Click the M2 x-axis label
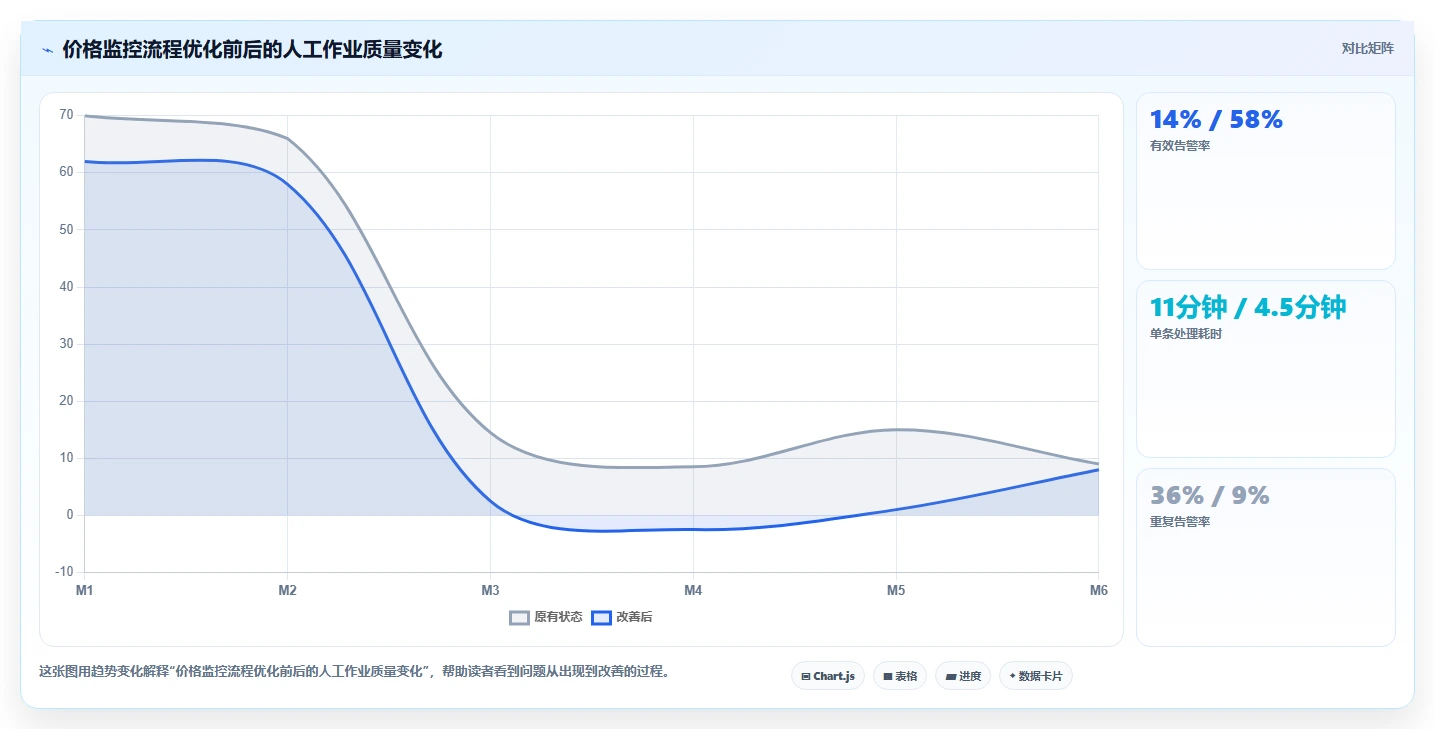Viewport: 1435px width, 729px height. click(x=288, y=591)
